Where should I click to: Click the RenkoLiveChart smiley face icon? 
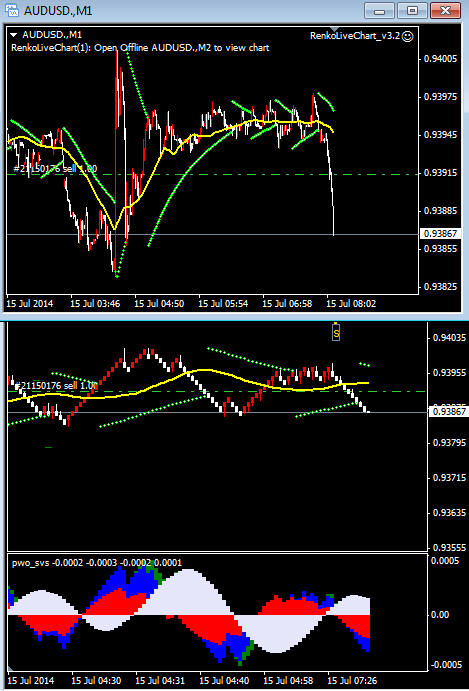pyautogui.click(x=408, y=37)
